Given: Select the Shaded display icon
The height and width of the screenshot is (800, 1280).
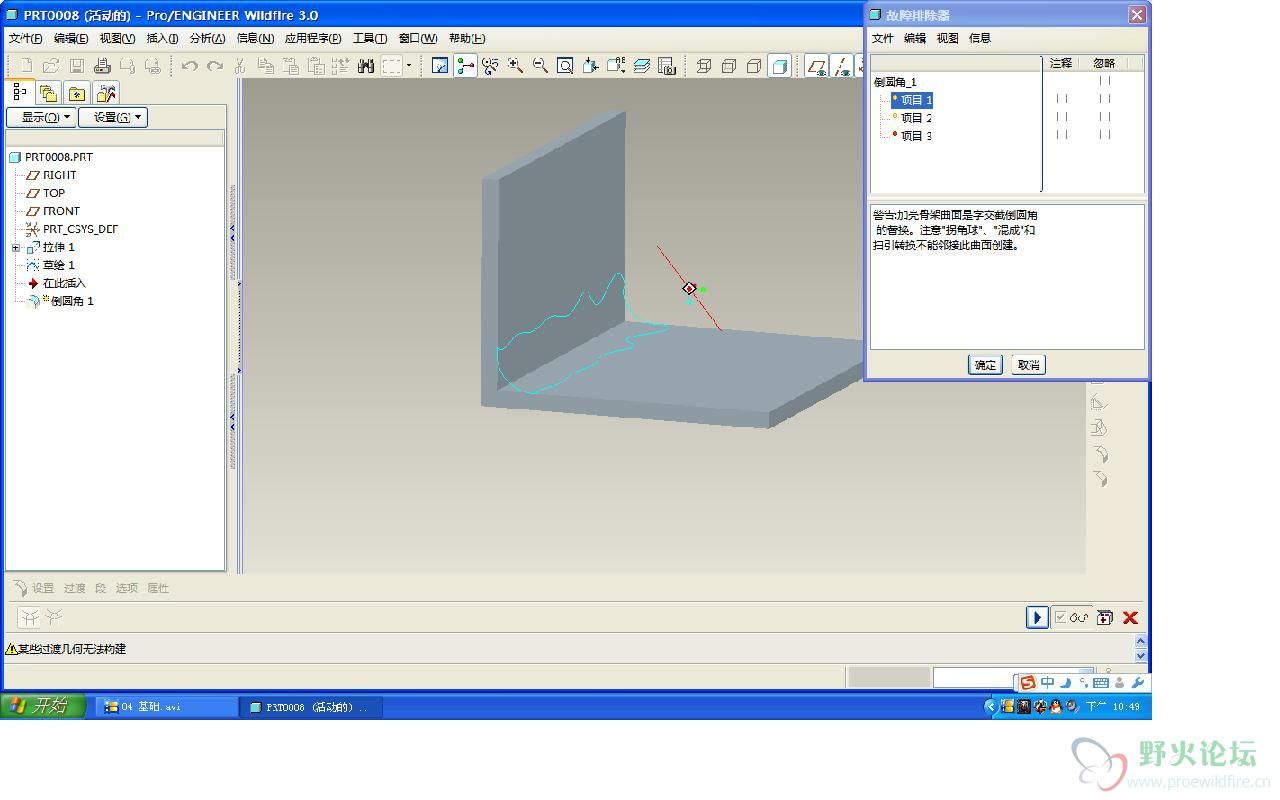Looking at the screenshot, I should pos(779,66).
